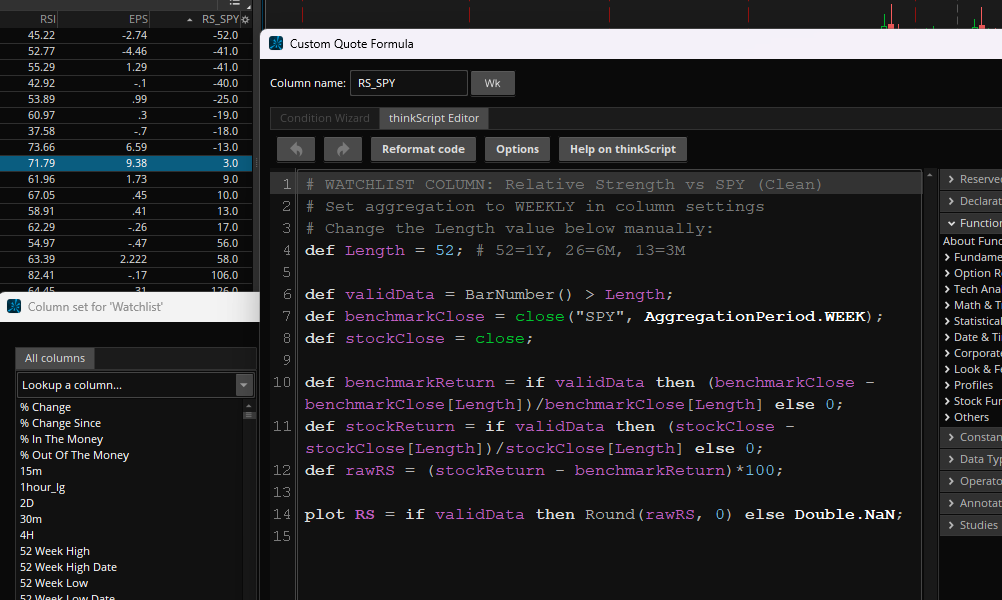Open the Options button in editor
The height and width of the screenshot is (600, 1002).
(518, 149)
